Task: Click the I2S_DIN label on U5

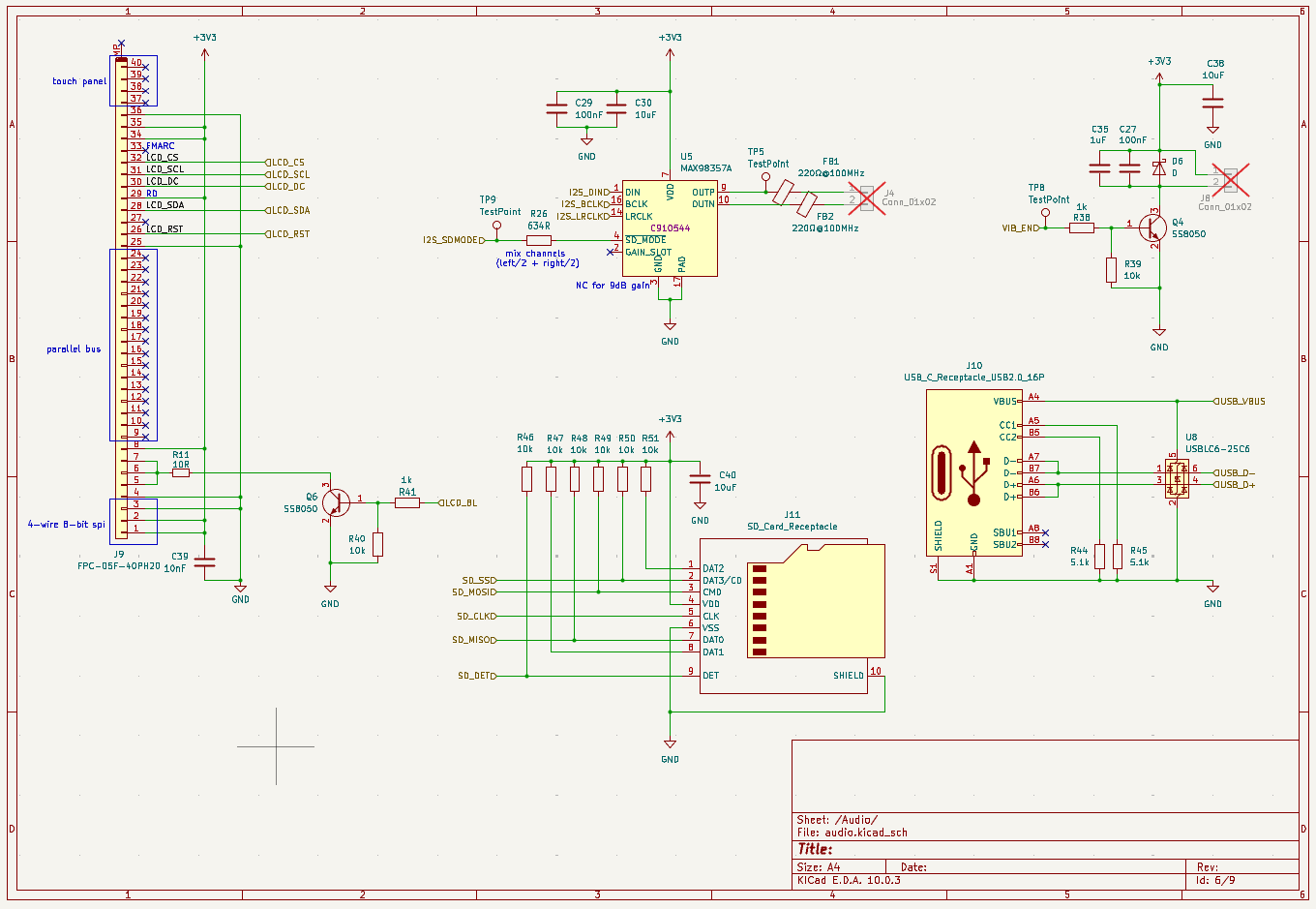Action: [590, 193]
